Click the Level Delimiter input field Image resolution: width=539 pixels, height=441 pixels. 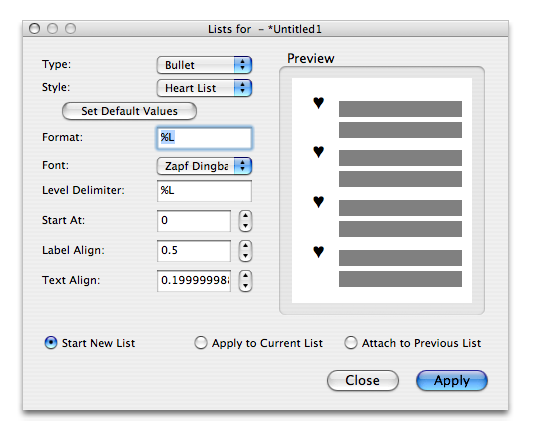205,191
